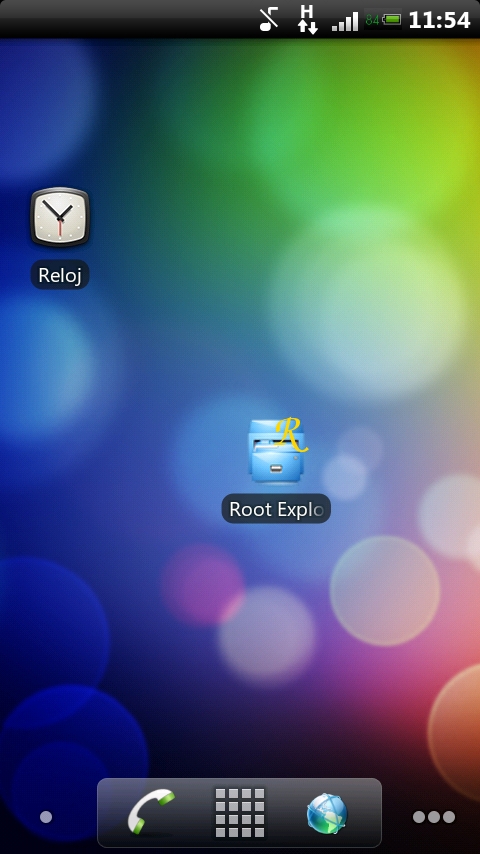480x854 pixels.
Task: Tap the 11:54 status bar clock
Action: [439, 21]
